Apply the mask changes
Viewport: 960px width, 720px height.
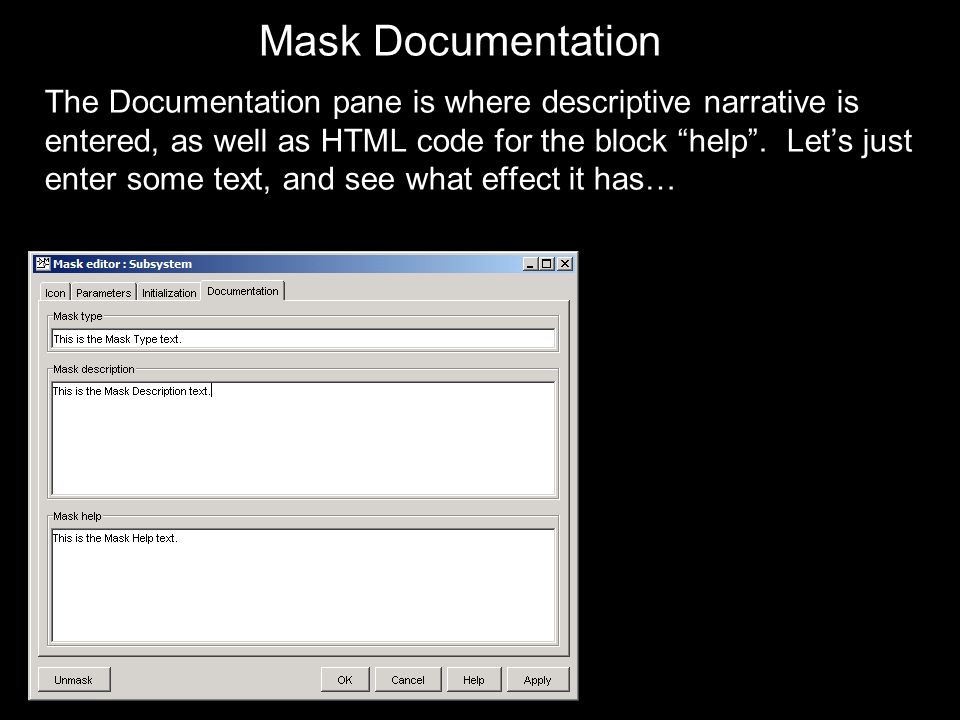pyautogui.click(x=538, y=680)
